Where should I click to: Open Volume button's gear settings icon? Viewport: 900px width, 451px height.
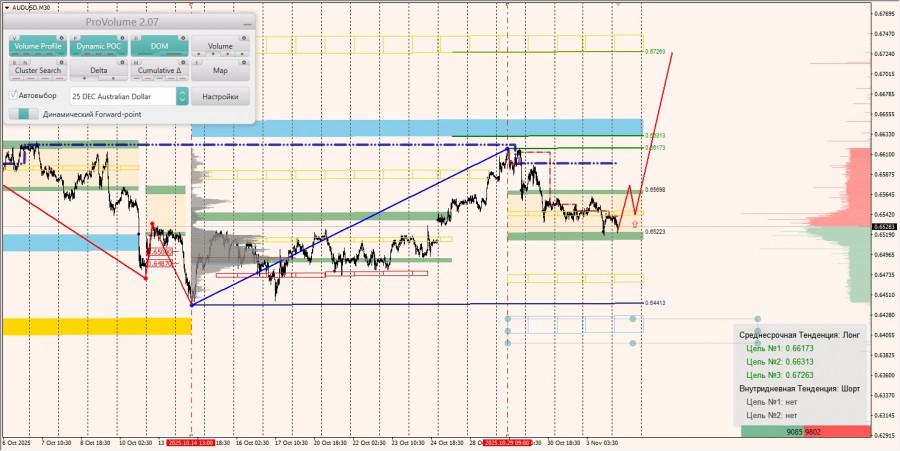243,38
